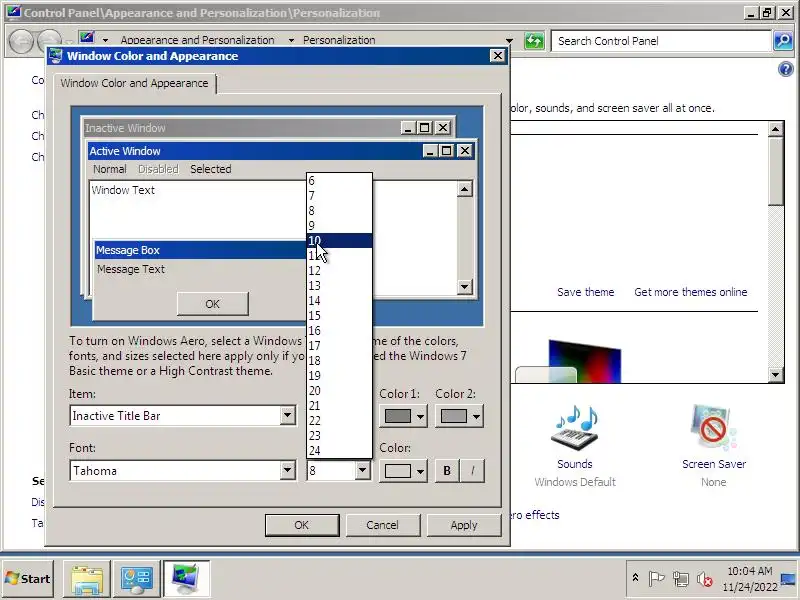The height and width of the screenshot is (600, 800).
Task: Toggle Italic font style button
Action: (472, 470)
